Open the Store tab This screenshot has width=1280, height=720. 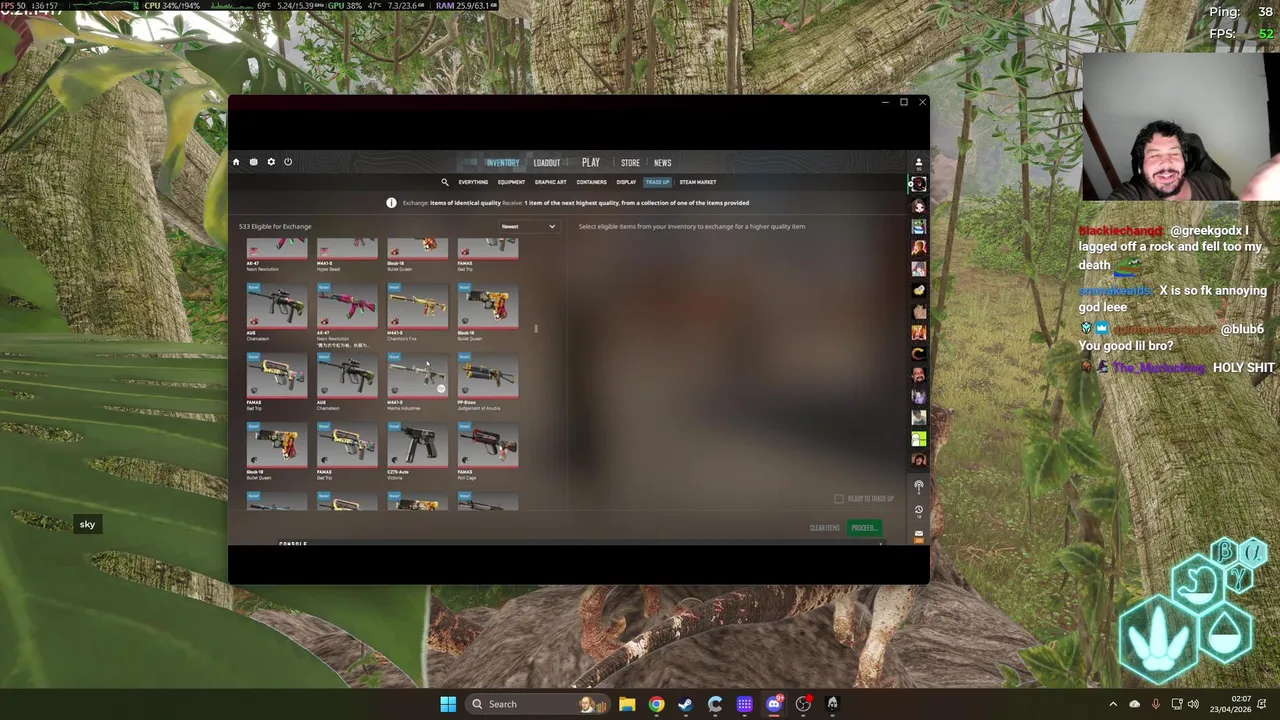[630, 163]
